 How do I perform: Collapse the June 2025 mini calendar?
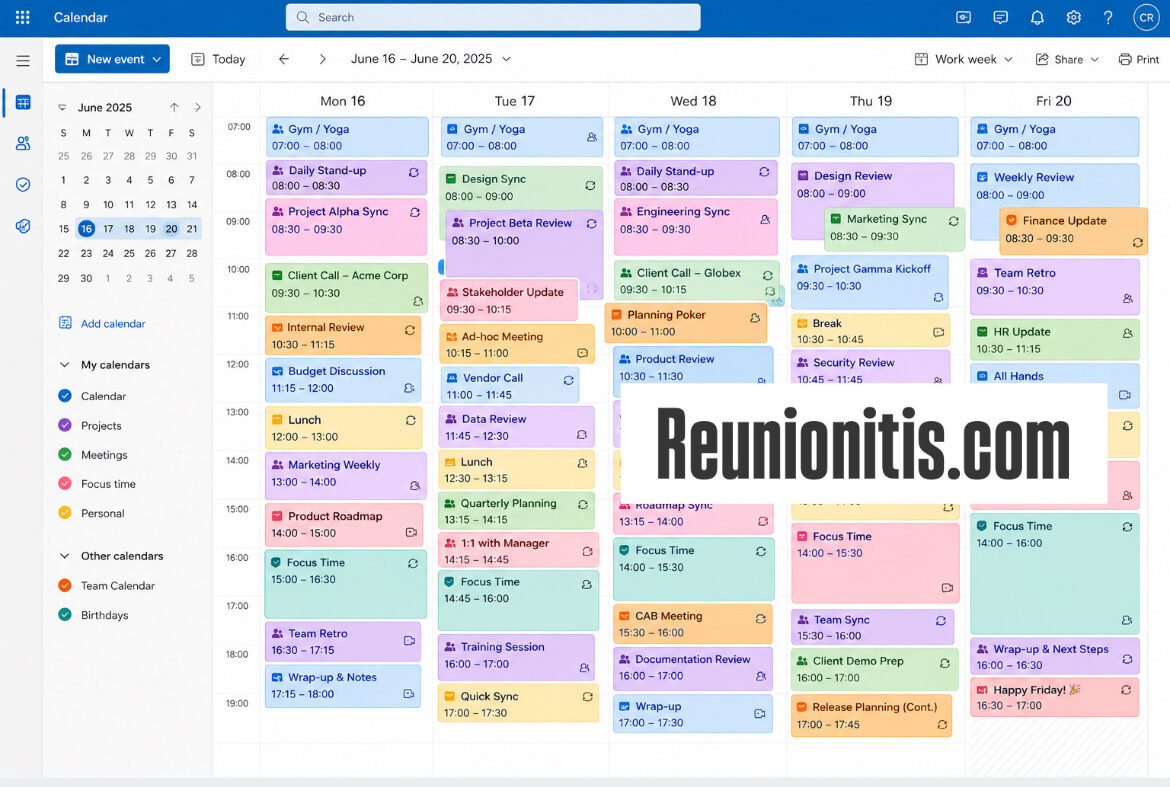tap(63, 107)
